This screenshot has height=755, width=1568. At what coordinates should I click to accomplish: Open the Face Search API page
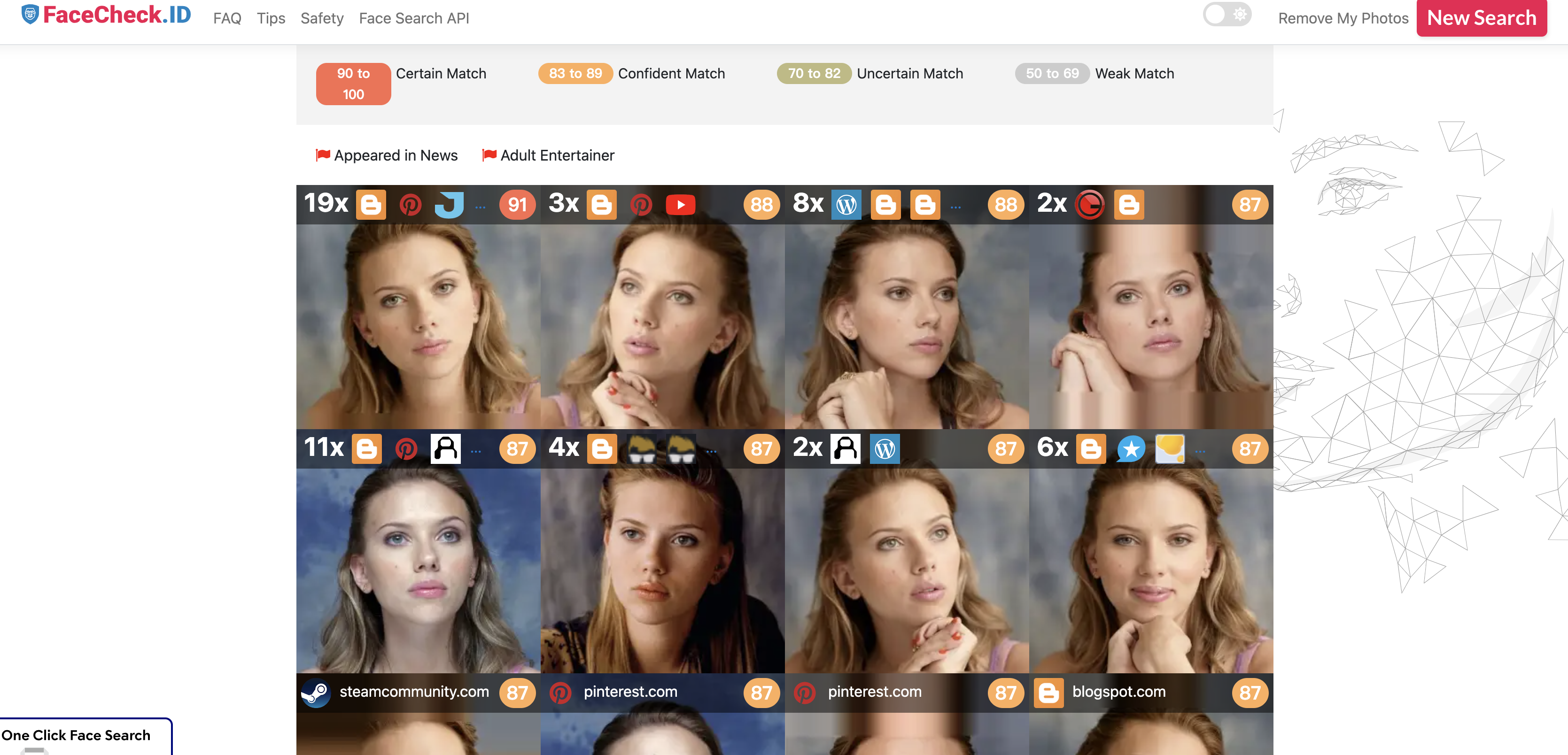tap(414, 18)
